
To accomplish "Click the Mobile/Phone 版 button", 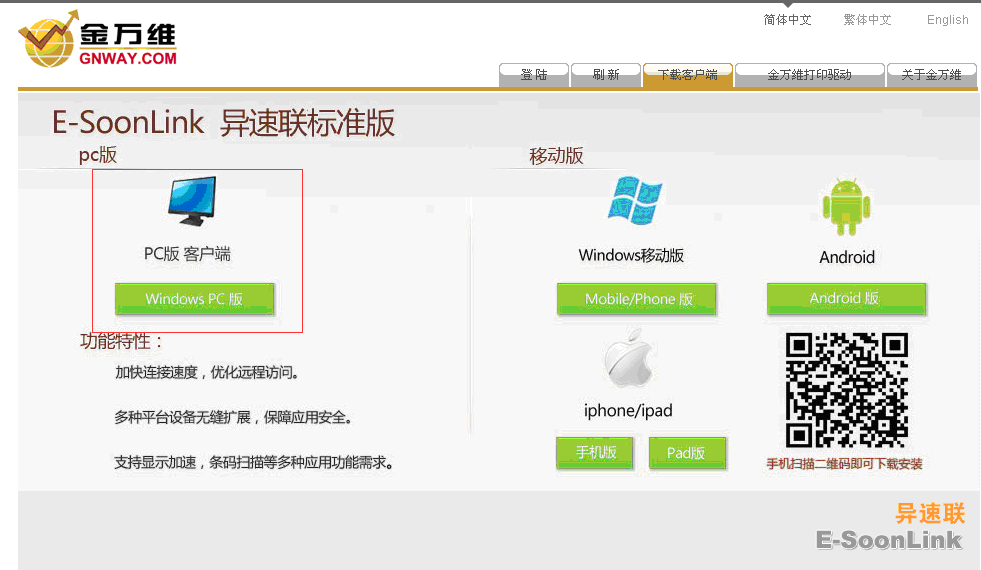I will (x=637, y=299).
